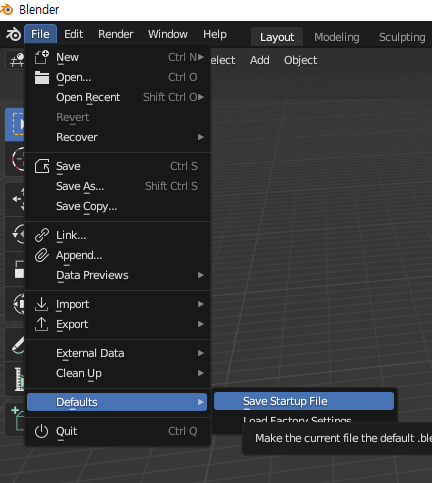Click the Save icon in File menu
The height and width of the screenshot is (483, 432).
point(42,166)
